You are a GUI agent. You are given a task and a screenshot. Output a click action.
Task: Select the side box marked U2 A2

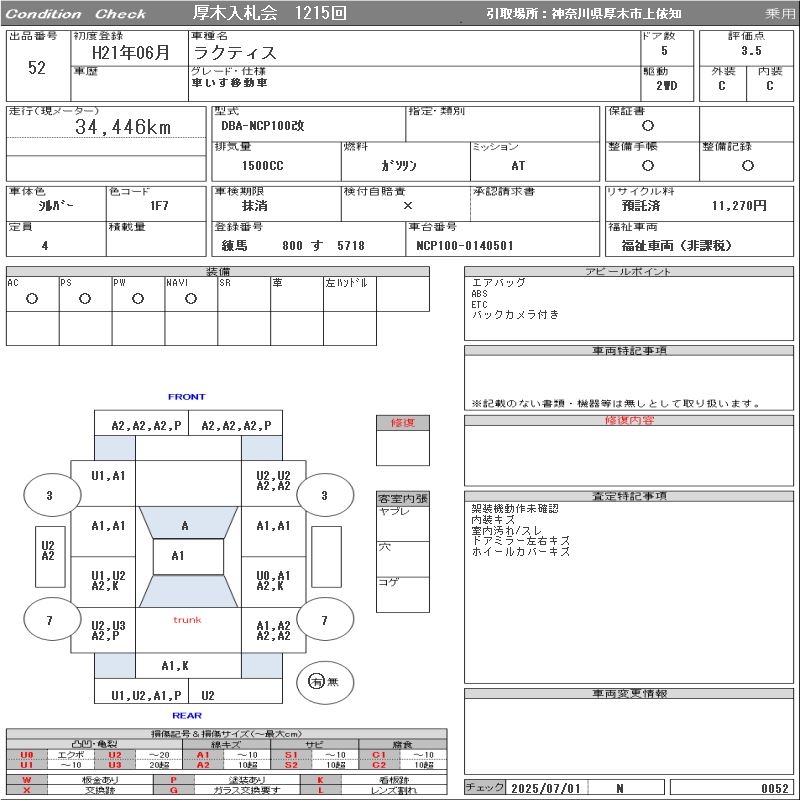pos(48,551)
